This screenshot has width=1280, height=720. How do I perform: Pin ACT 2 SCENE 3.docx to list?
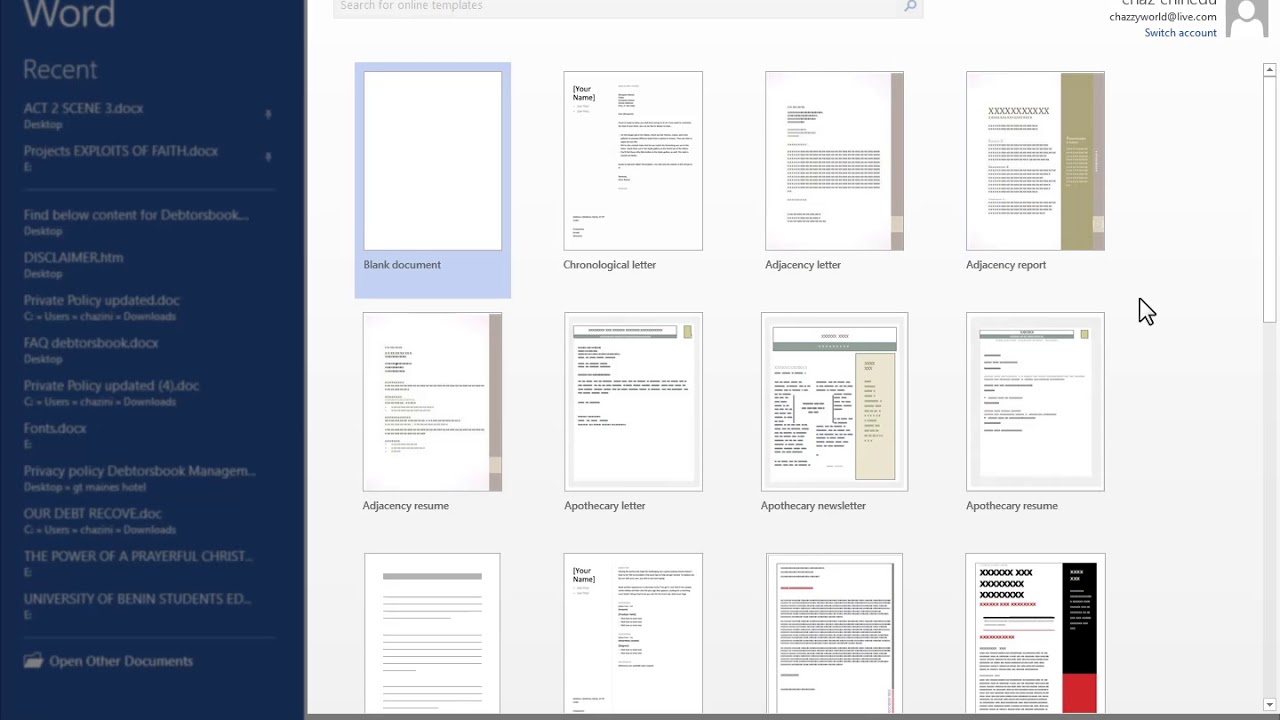(268, 115)
